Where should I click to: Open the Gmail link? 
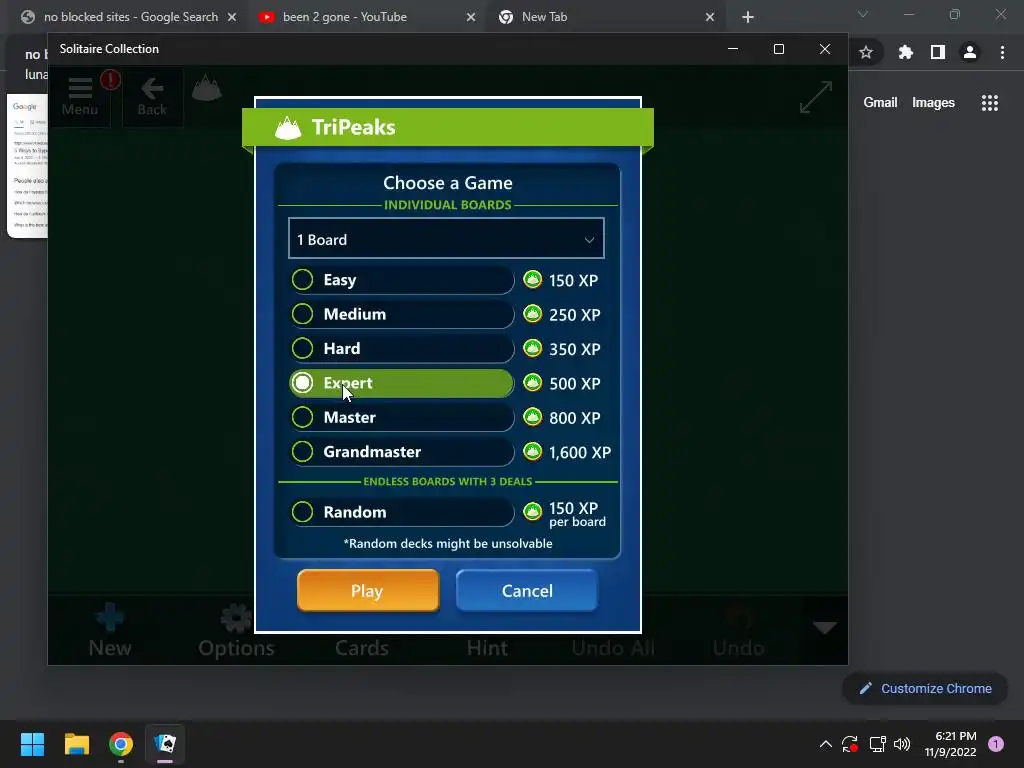click(x=880, y=103)
